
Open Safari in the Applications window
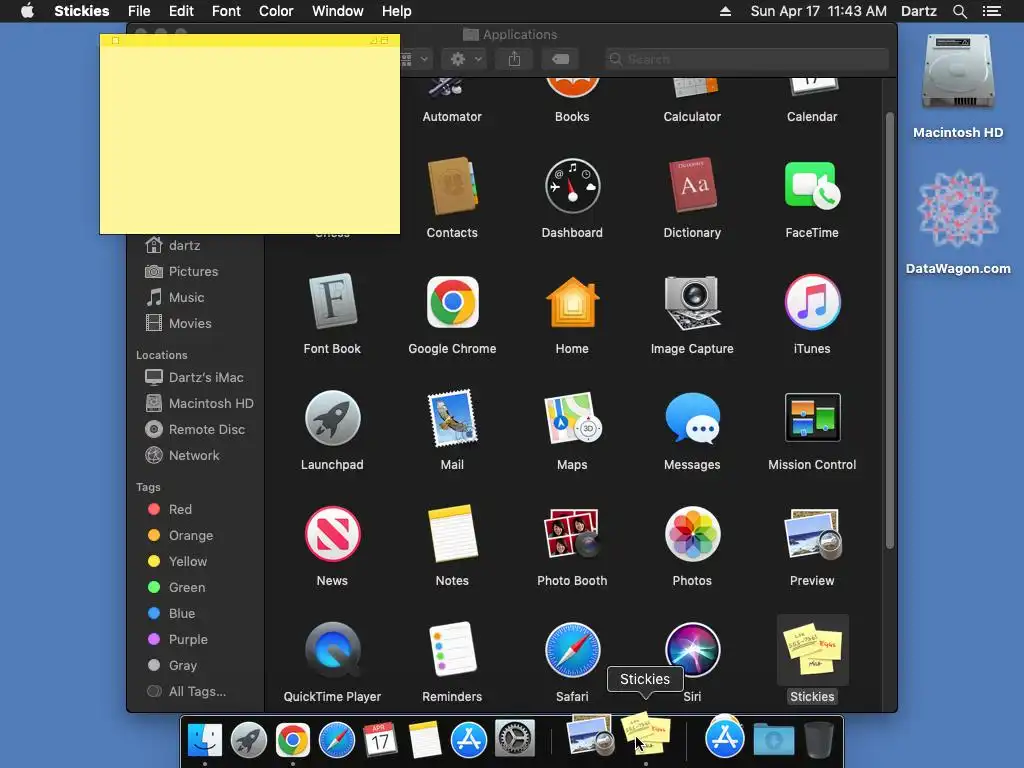(x=572, y=650)
